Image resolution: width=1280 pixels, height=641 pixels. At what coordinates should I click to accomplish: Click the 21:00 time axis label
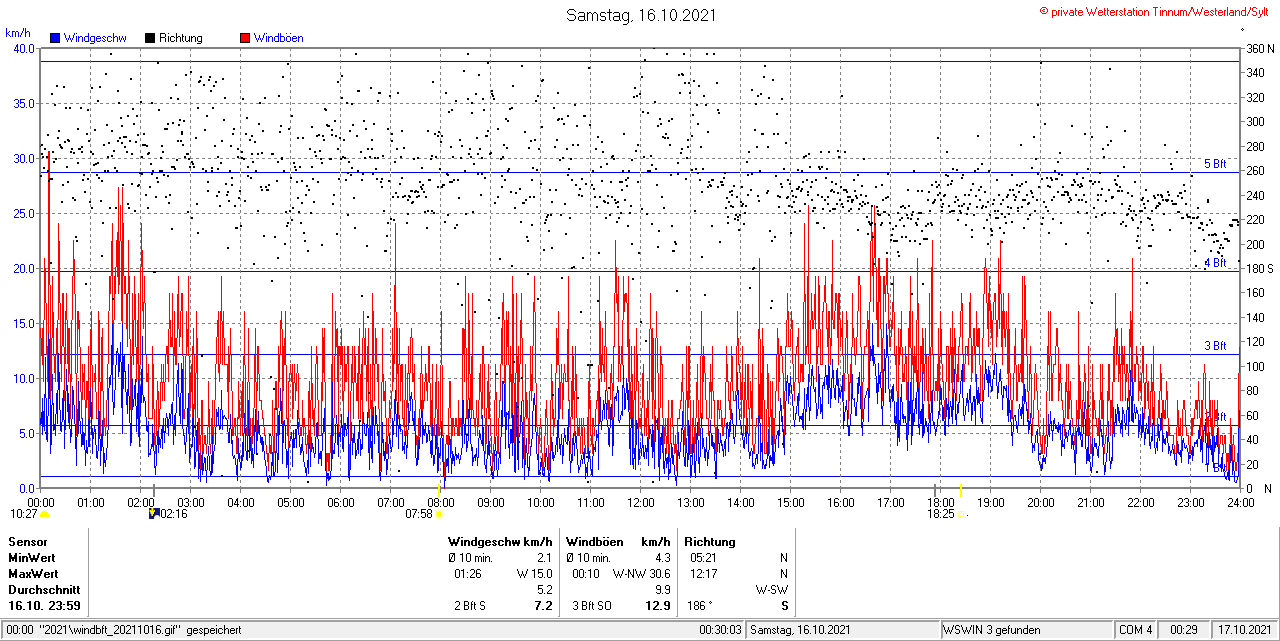click(x=1091, y=502)
